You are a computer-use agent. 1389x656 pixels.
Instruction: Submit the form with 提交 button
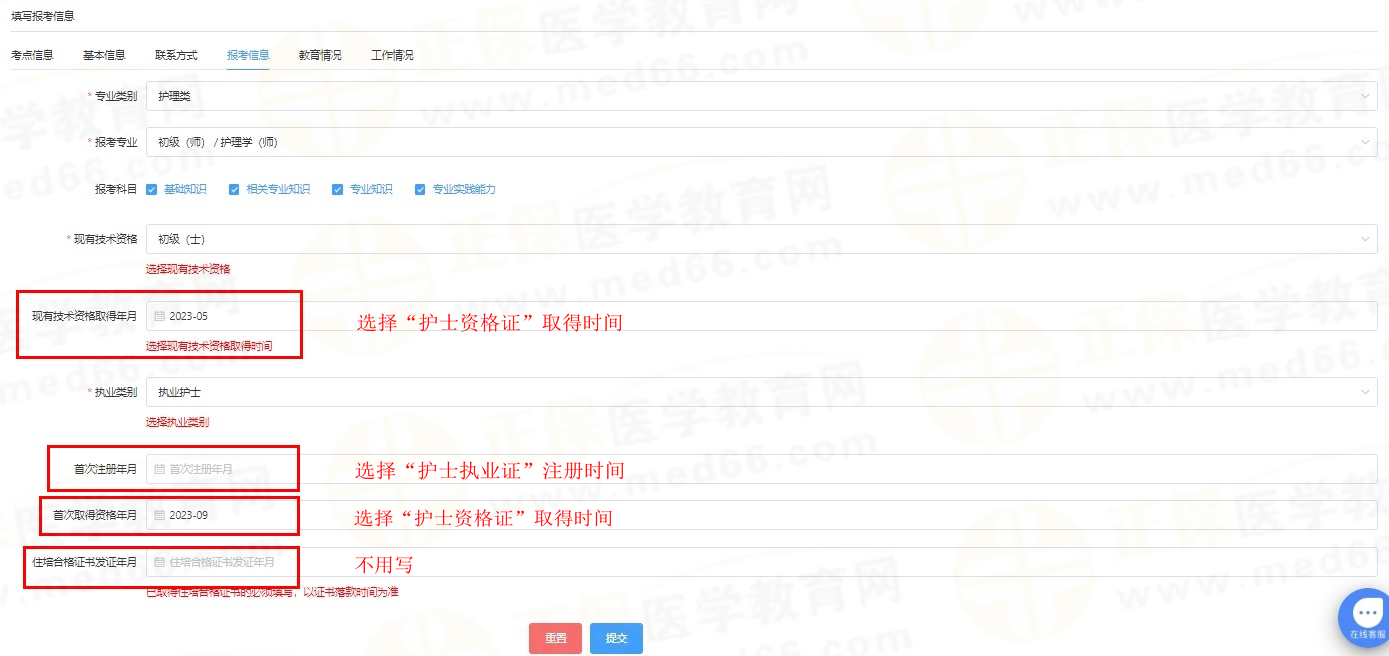click(616, 638)
